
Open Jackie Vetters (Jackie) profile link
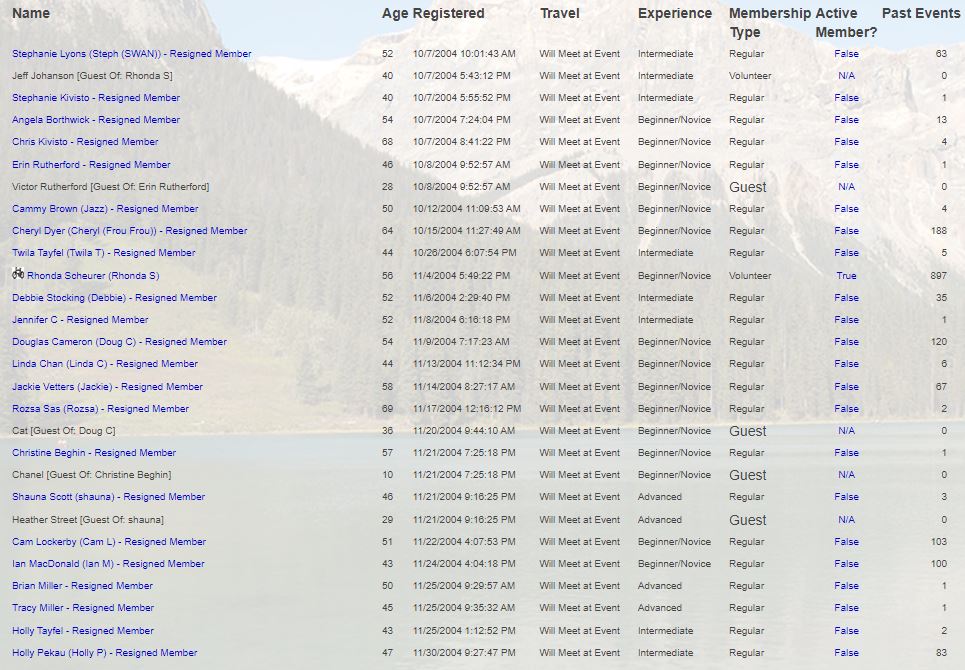pos(107,387)
